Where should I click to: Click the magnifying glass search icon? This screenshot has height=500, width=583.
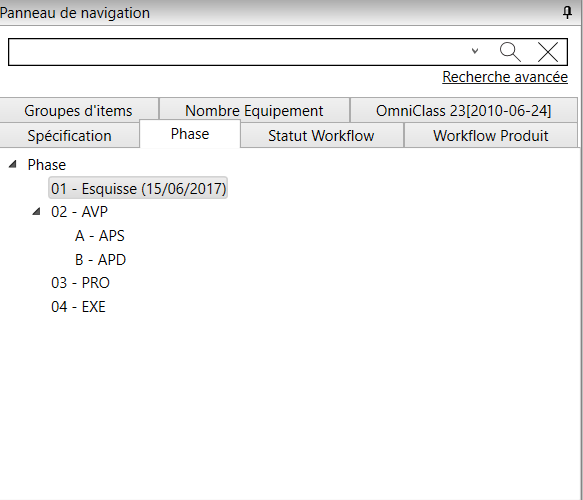510,52
